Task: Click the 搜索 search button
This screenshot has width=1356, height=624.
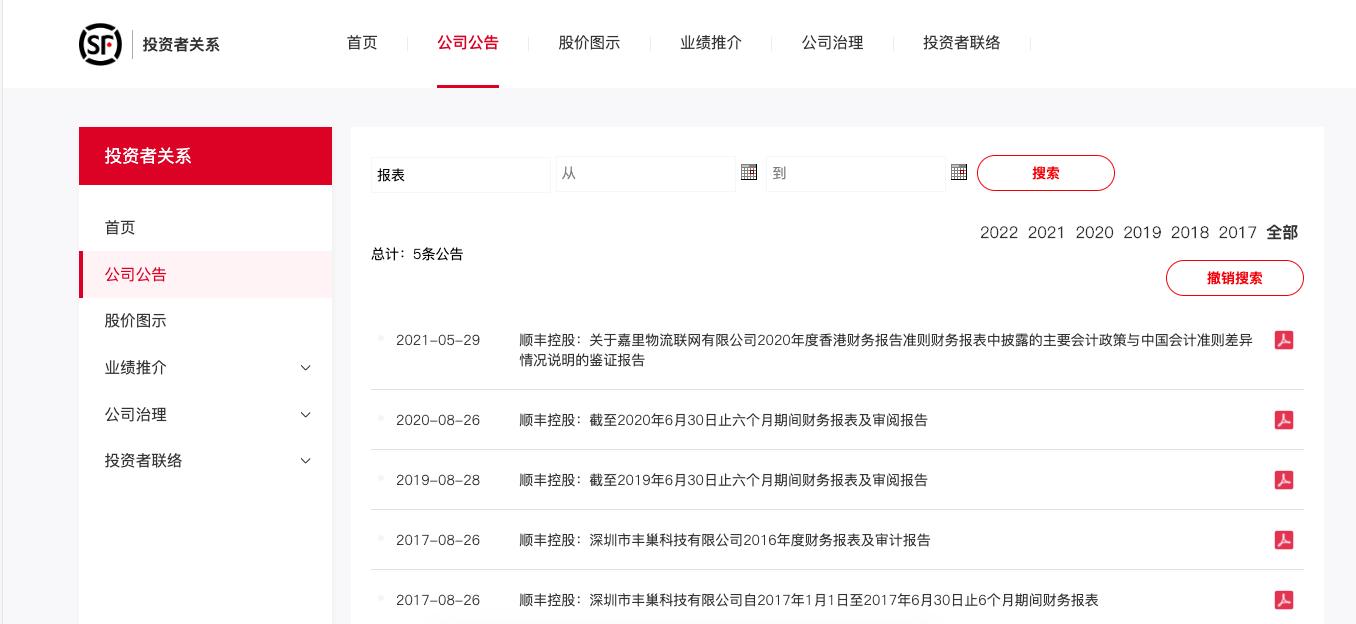Action: [1046, 173]
